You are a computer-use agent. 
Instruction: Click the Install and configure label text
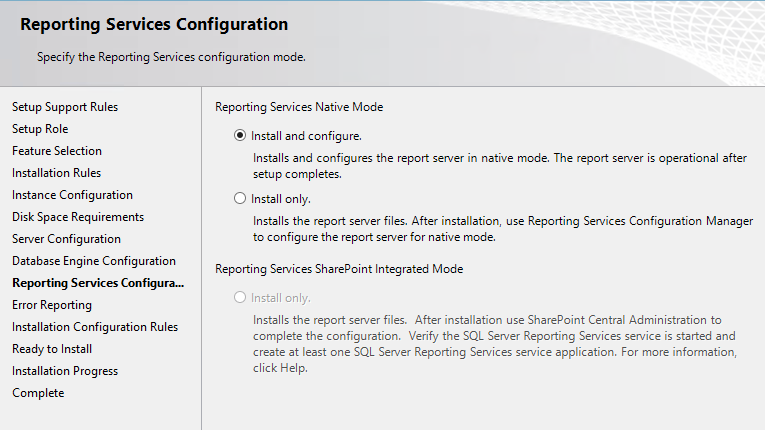pos(306,136)
